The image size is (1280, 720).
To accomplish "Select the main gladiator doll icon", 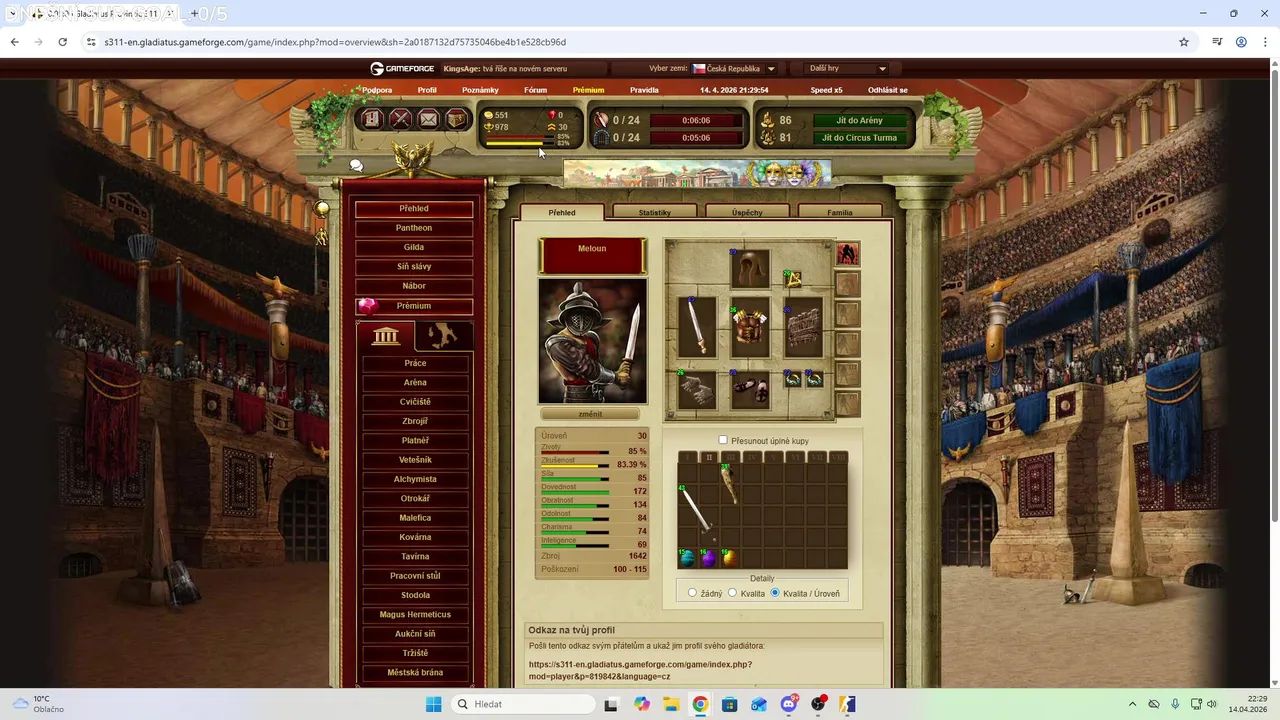I will click(847, 254).
